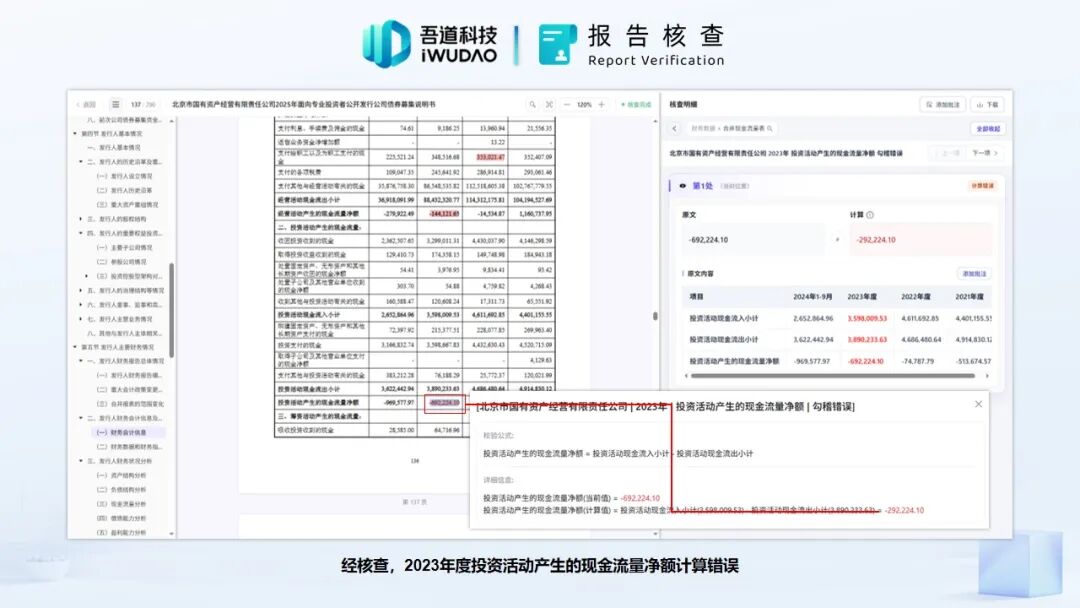Click the 添加批注 button in 核查明细 header
1080x608 pixels.
(943, 105)
